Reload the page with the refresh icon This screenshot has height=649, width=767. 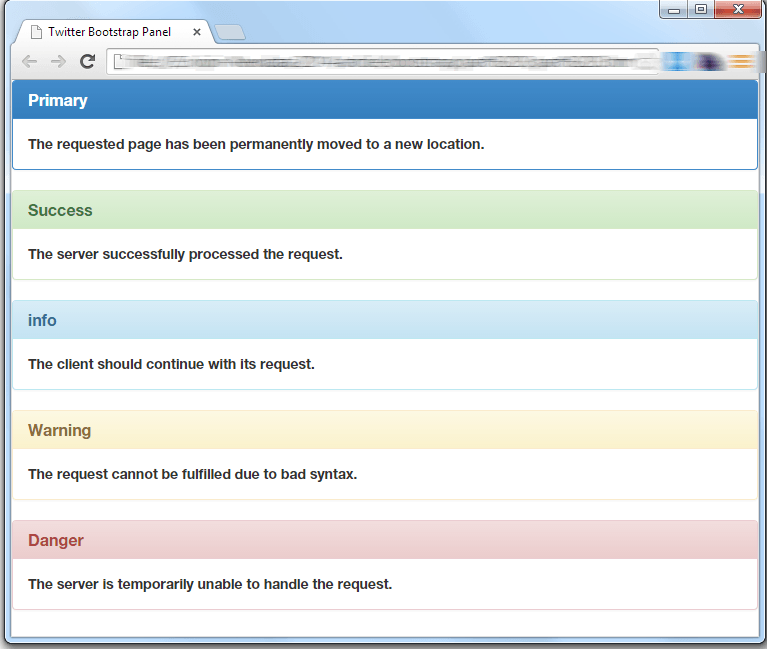88,61
